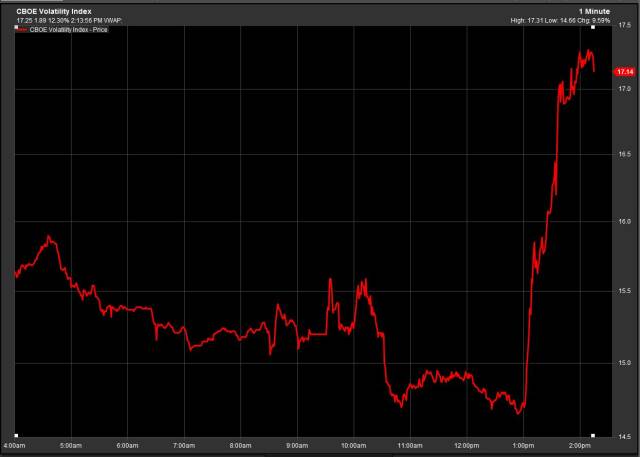Screen dimensions: 640x457
Task: Click the red 17.14 current price tag
Action: (625, 72)
